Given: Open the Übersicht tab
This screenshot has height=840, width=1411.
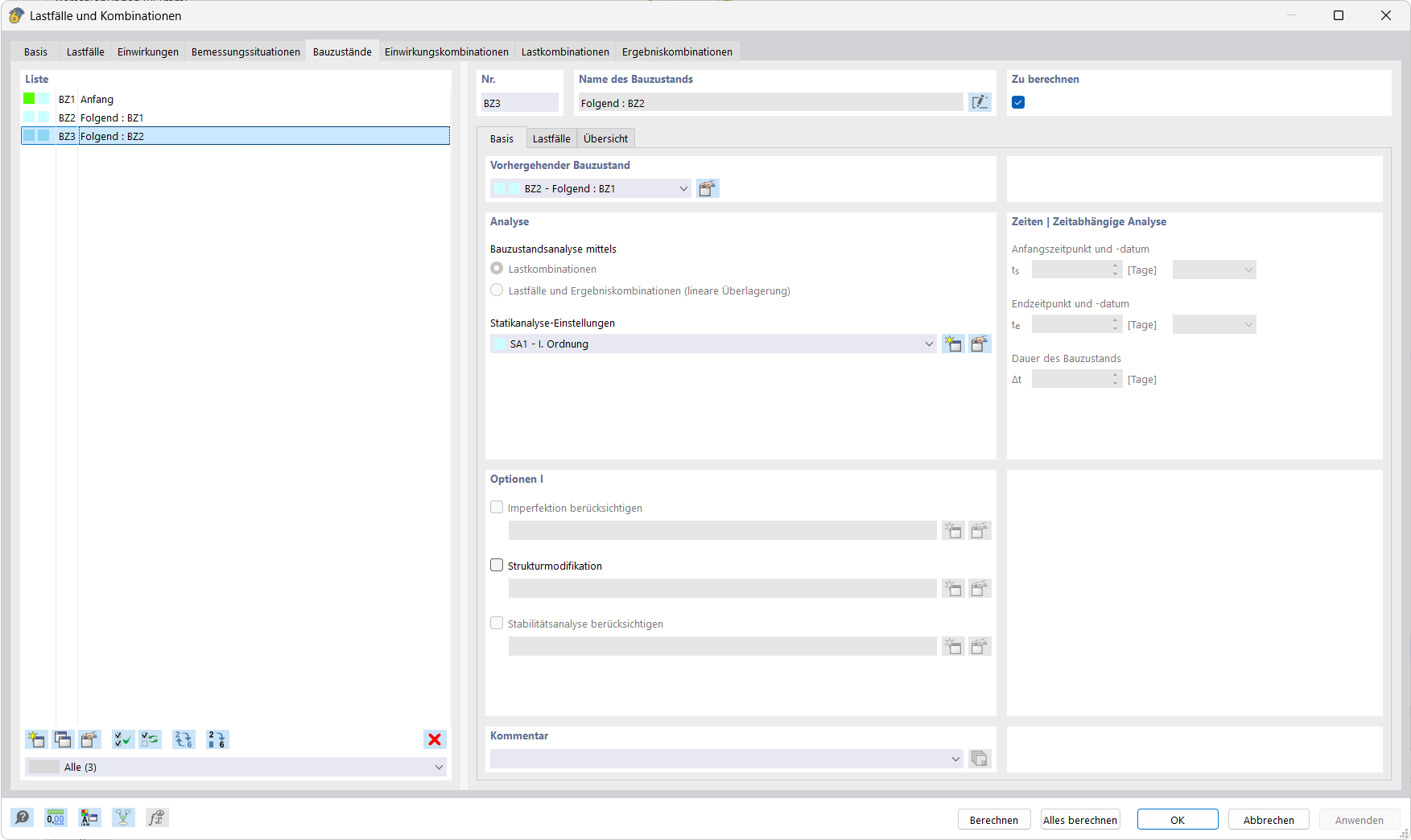Looking at the screenshot, I should (x=605, y=138).
